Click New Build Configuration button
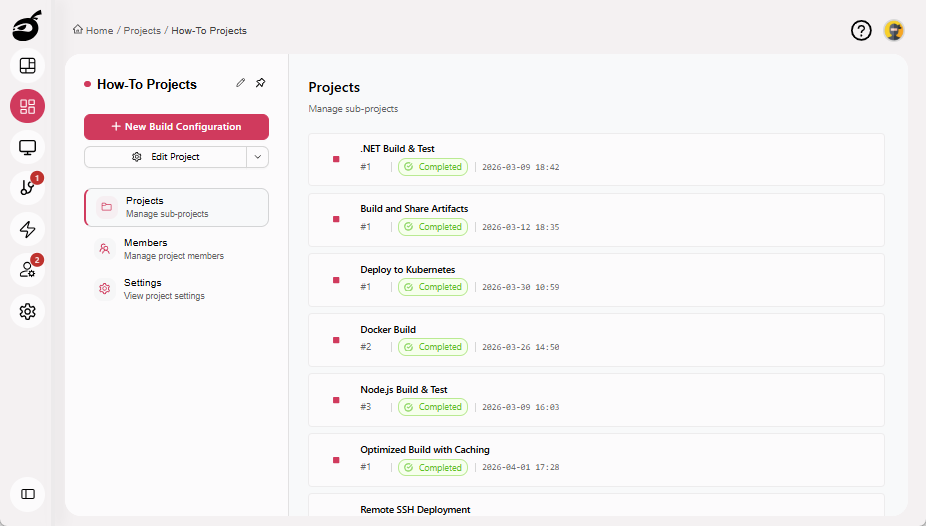The height and width of the screenshot is (526, 926). pyautogui.click(x=177, y=127)
